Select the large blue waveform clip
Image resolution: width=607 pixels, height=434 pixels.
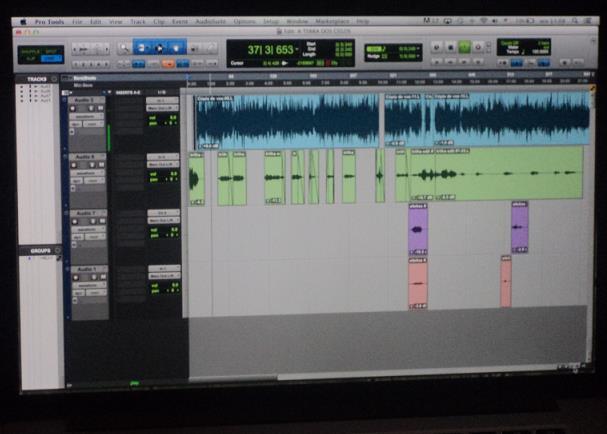pos(286,122)
